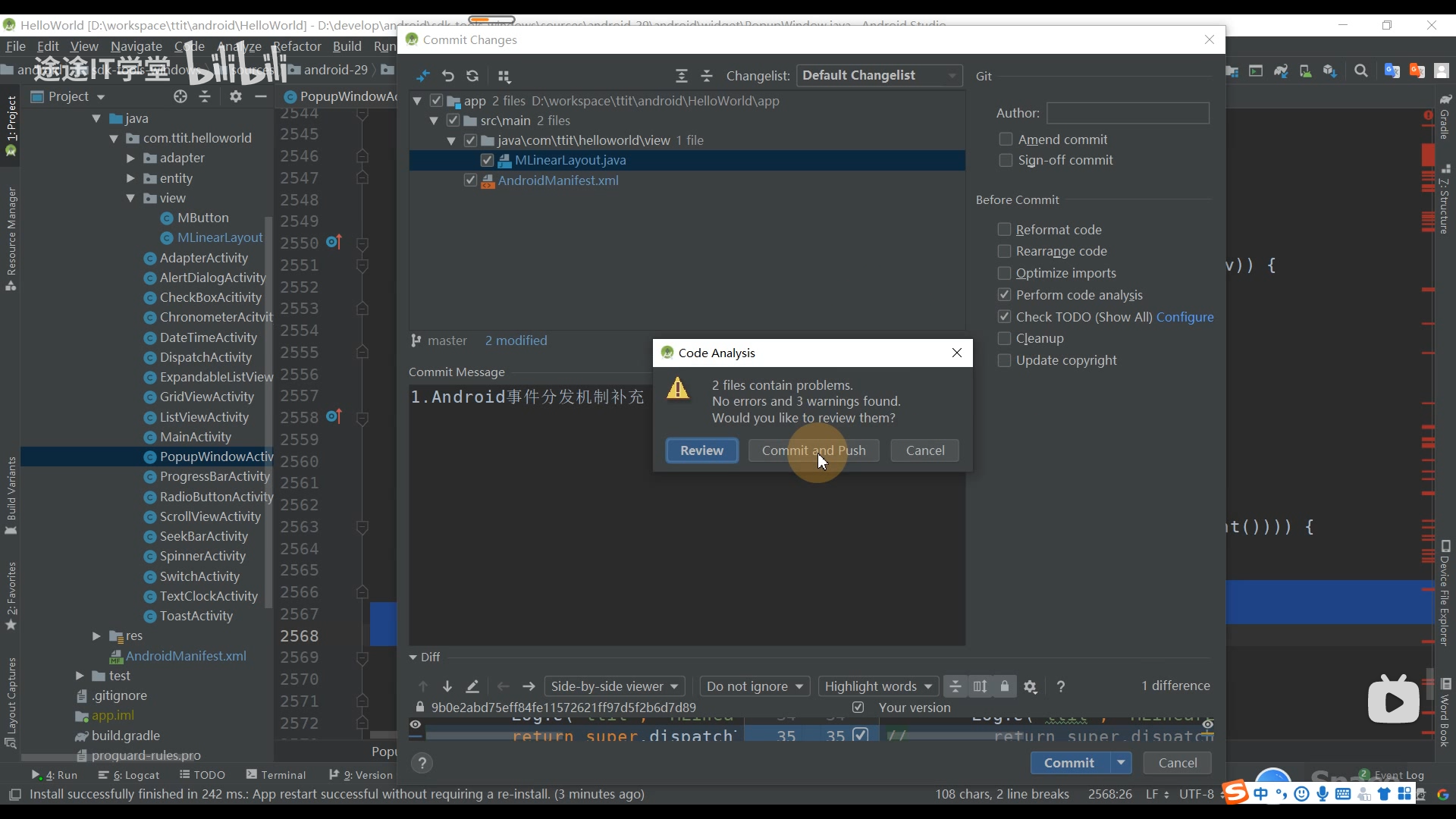Open the Refactor menu
This screenshot has width=1456, height=819.
coord(297,46)
